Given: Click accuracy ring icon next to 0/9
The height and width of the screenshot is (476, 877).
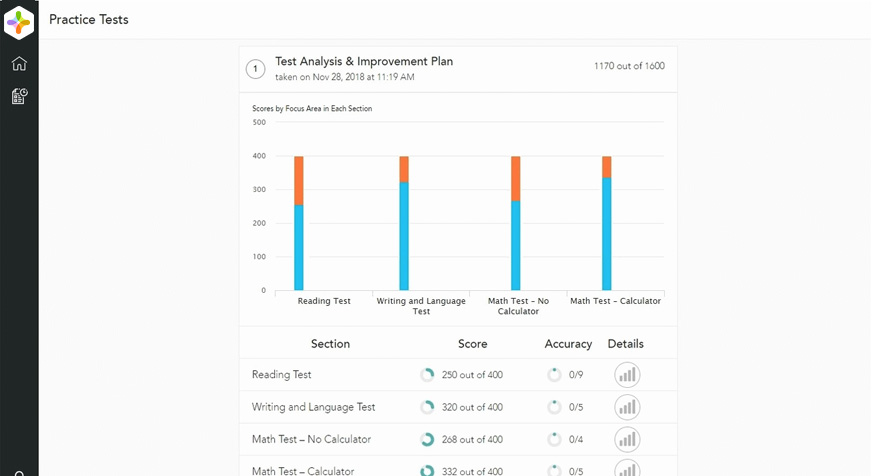Looking at the screenshot, I should 554,375.
